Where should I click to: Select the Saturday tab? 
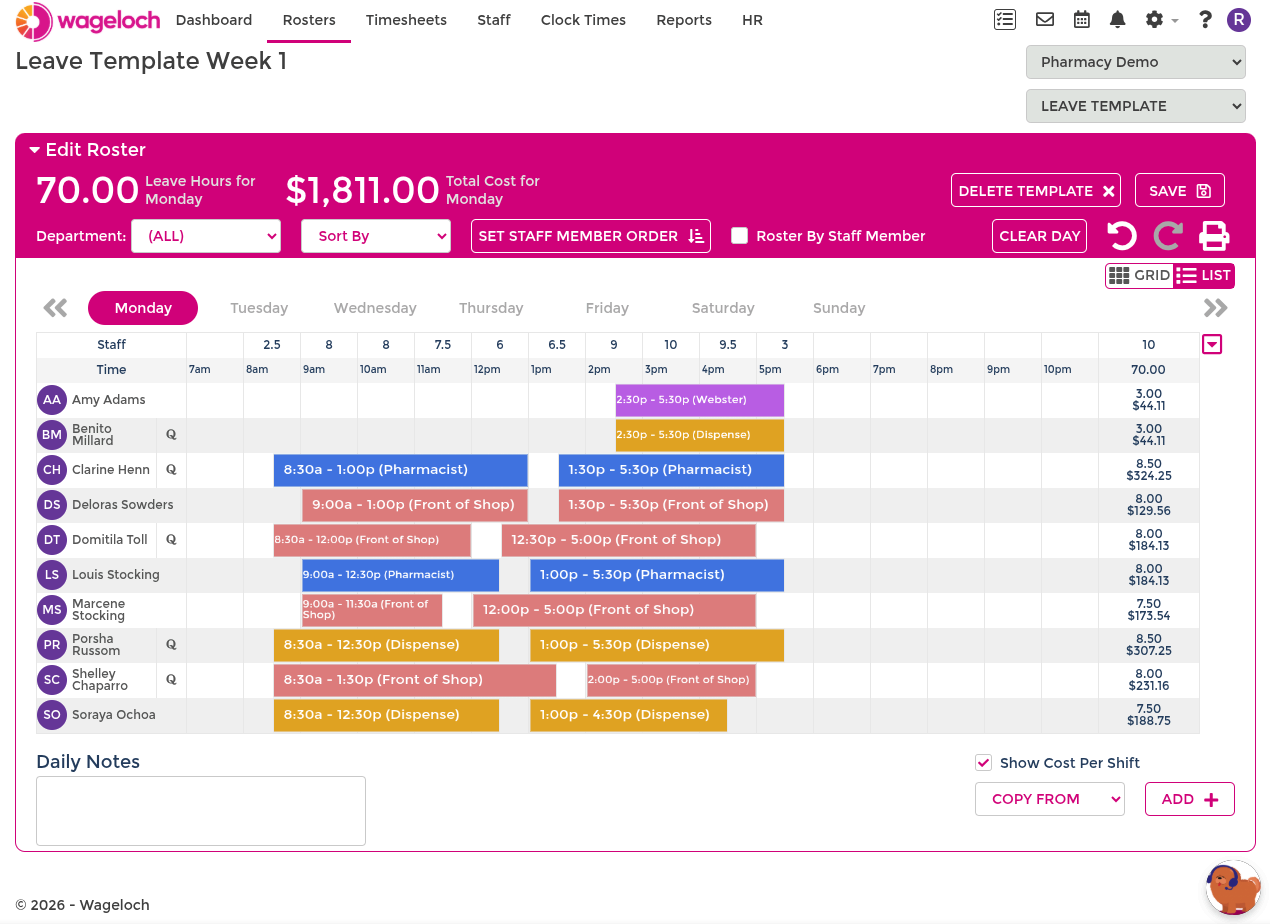(723, 308)
